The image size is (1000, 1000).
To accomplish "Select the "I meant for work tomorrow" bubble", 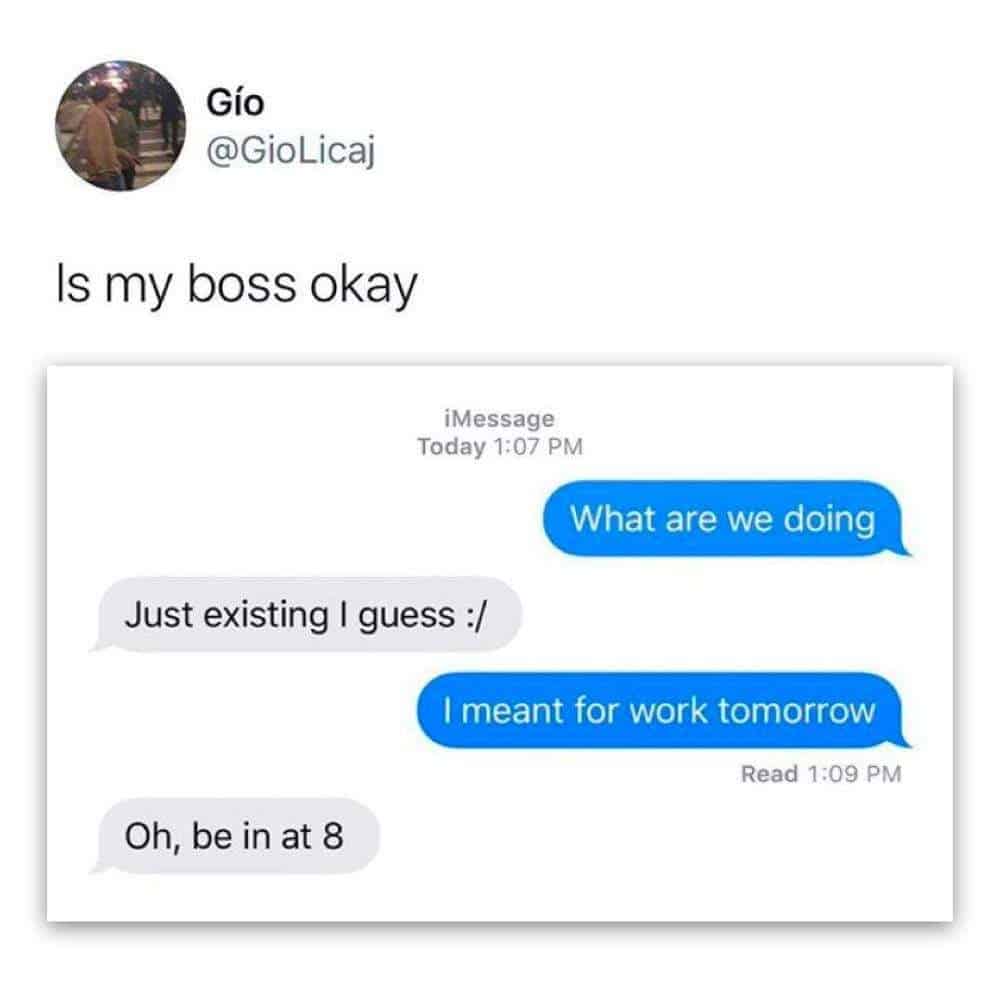I will pyautogui.click(x=663, y=710).
